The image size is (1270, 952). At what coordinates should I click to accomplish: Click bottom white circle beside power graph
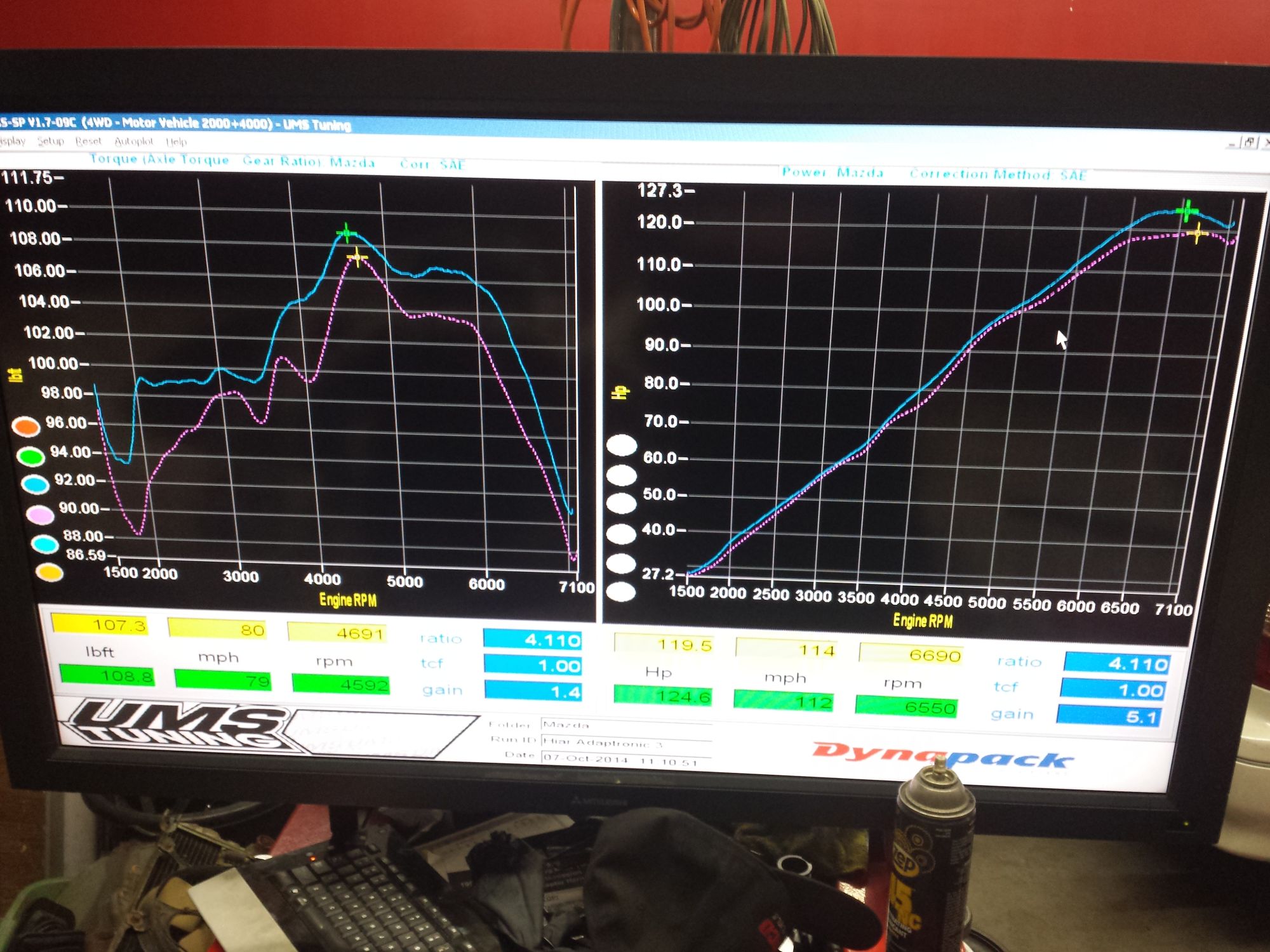[x=620, y=592]
